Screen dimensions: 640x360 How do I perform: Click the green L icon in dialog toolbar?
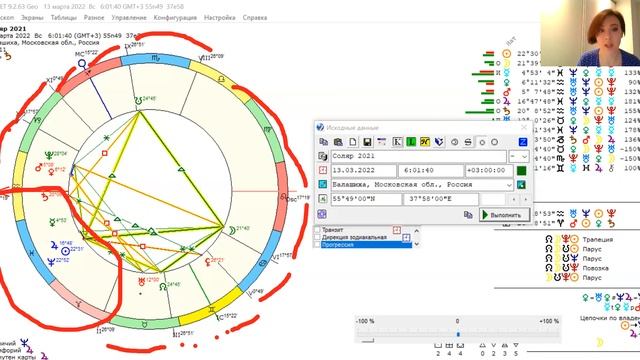(411, 142)
